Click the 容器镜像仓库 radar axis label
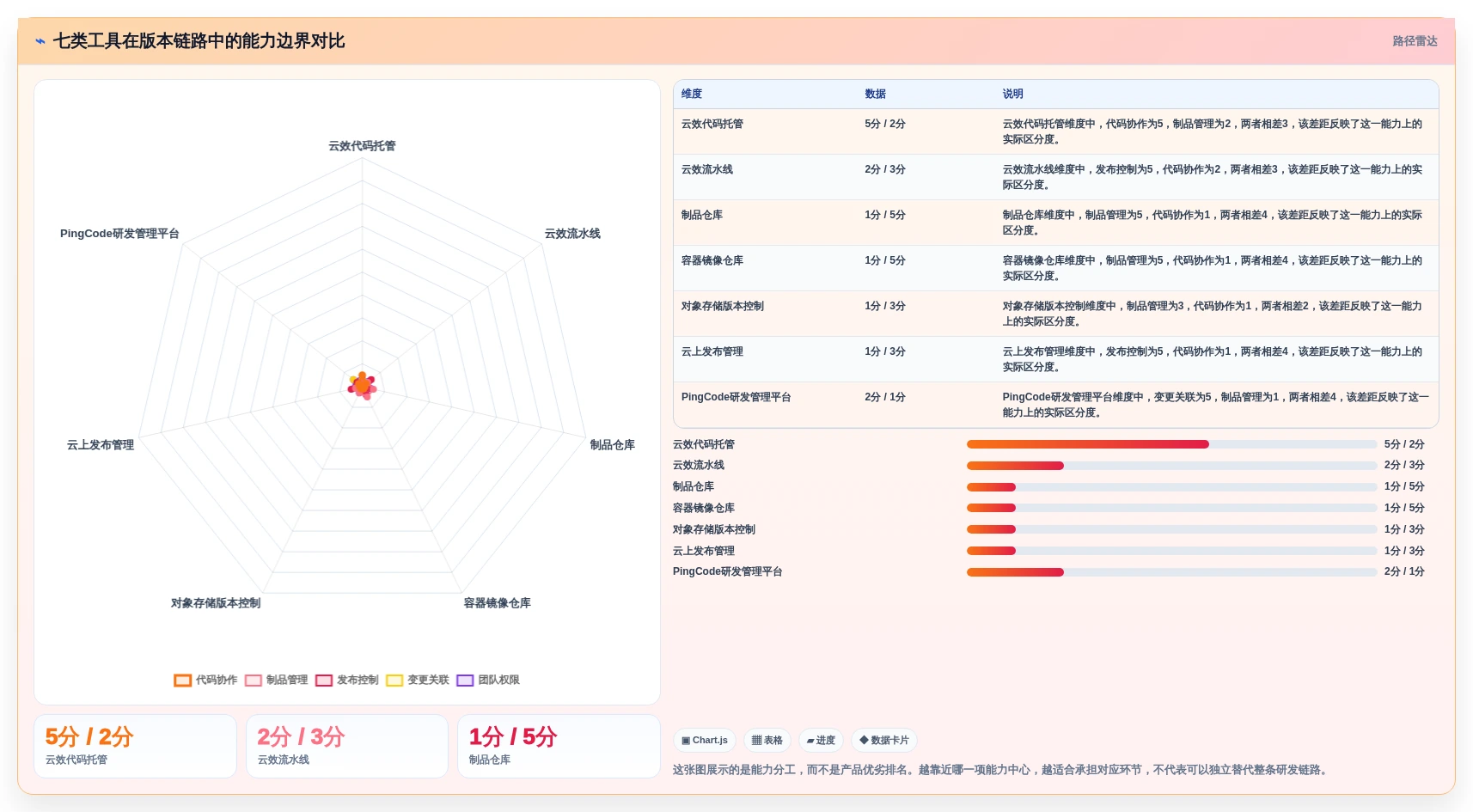The height and width of the screenshot is (812, 1473). [497, 603]
